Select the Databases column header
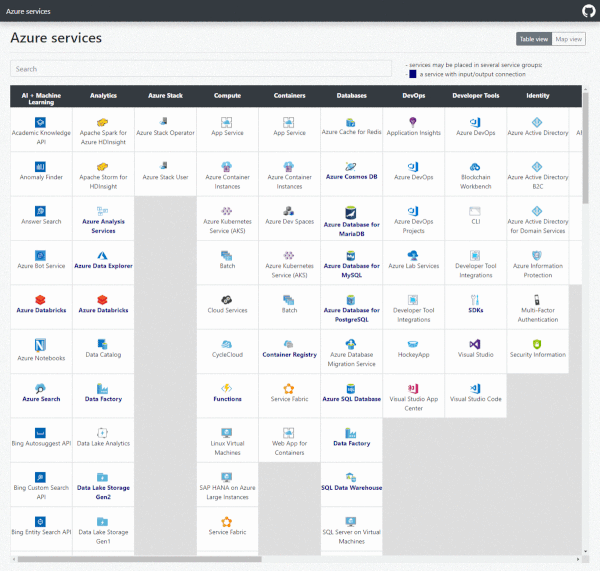 (351, 95)
